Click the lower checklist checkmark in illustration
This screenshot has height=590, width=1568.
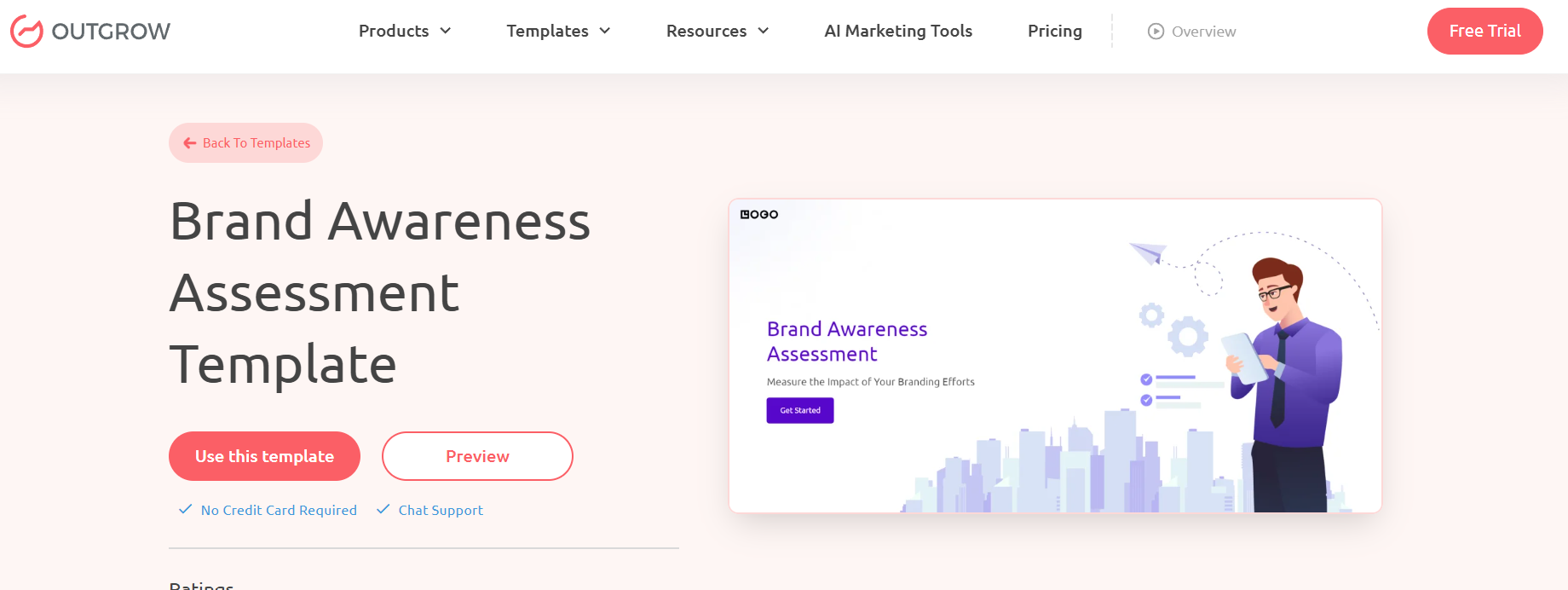tap(1146, 400)
